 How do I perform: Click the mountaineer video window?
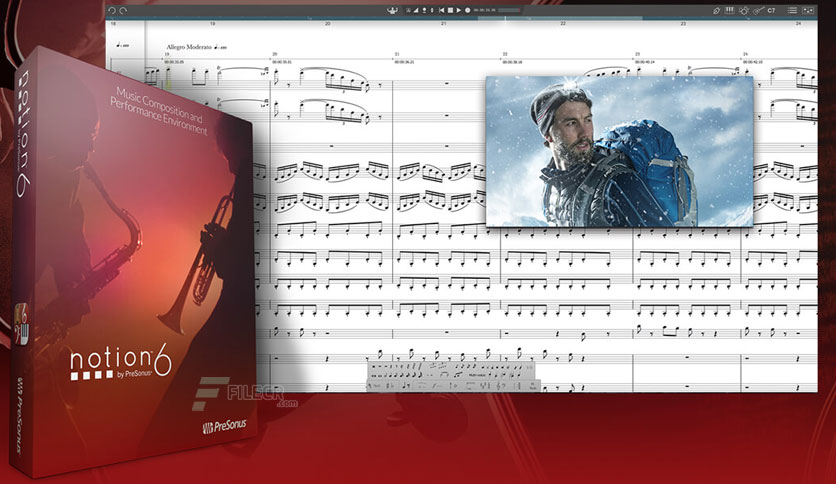pyautogui.click(x=620, y=151)
